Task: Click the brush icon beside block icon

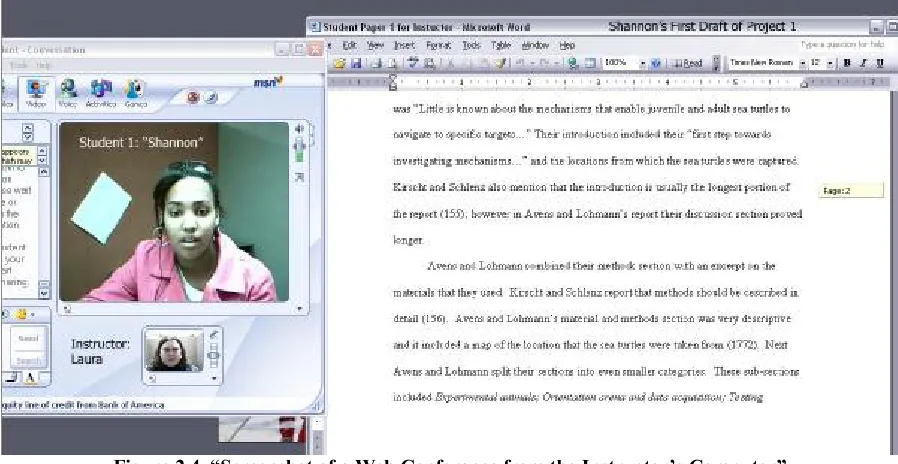Action: coord(211,98)
